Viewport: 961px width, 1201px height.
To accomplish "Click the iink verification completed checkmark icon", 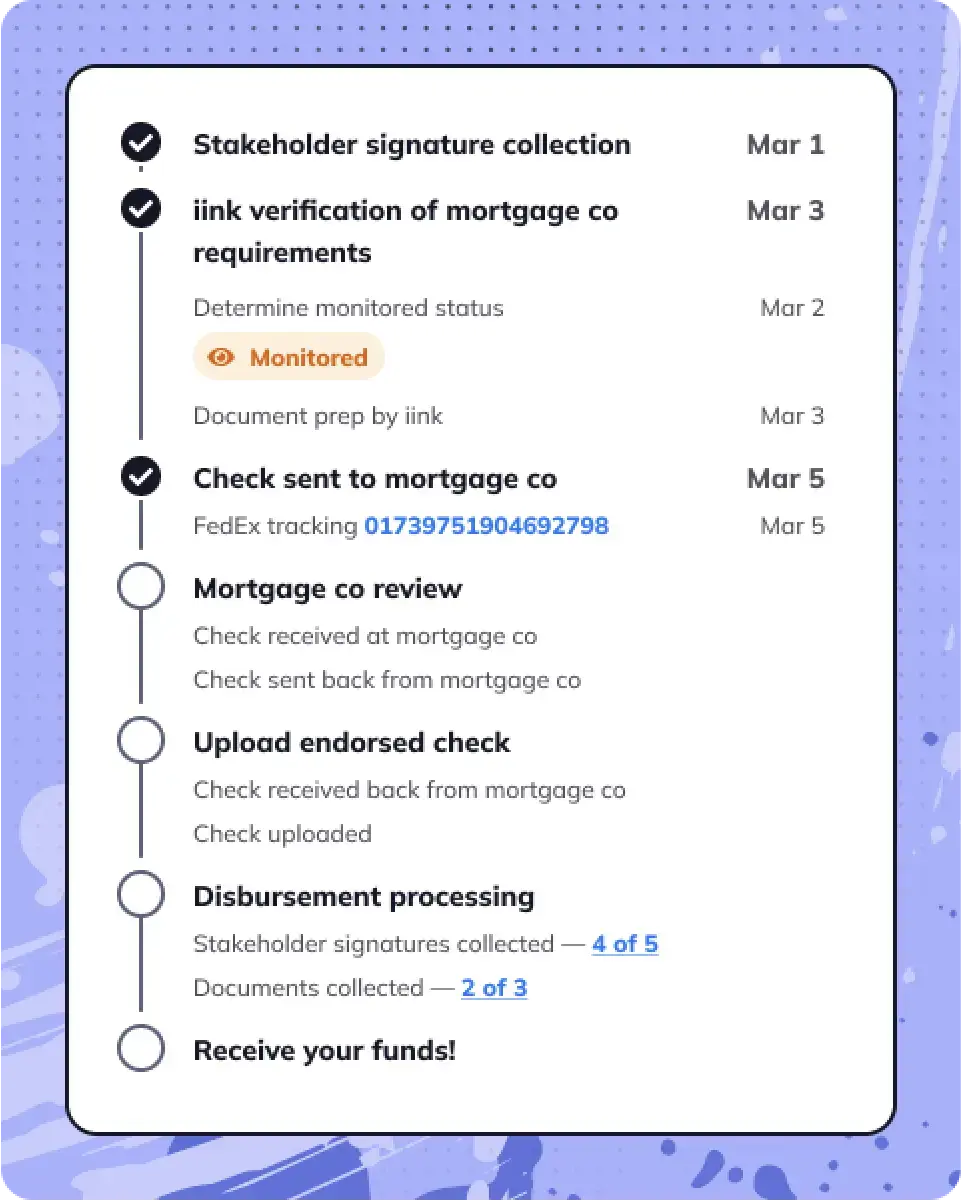I will (x=141, y=210).
